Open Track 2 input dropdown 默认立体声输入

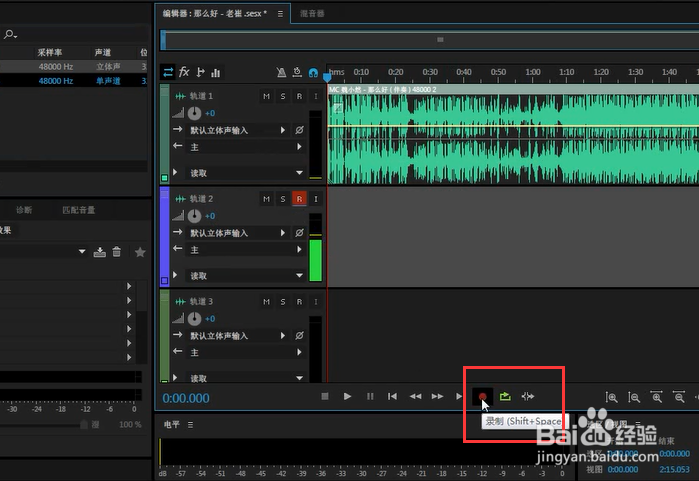(238, 233)
